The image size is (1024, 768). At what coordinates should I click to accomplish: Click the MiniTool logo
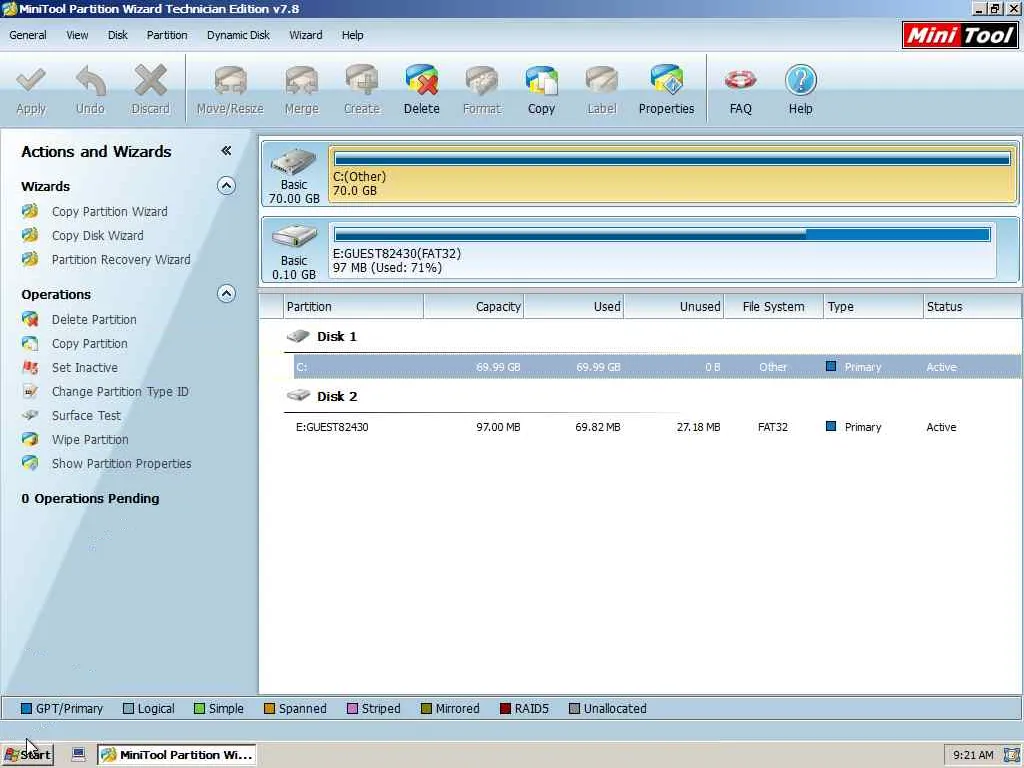pyautogui.click(x=960, y=35)
